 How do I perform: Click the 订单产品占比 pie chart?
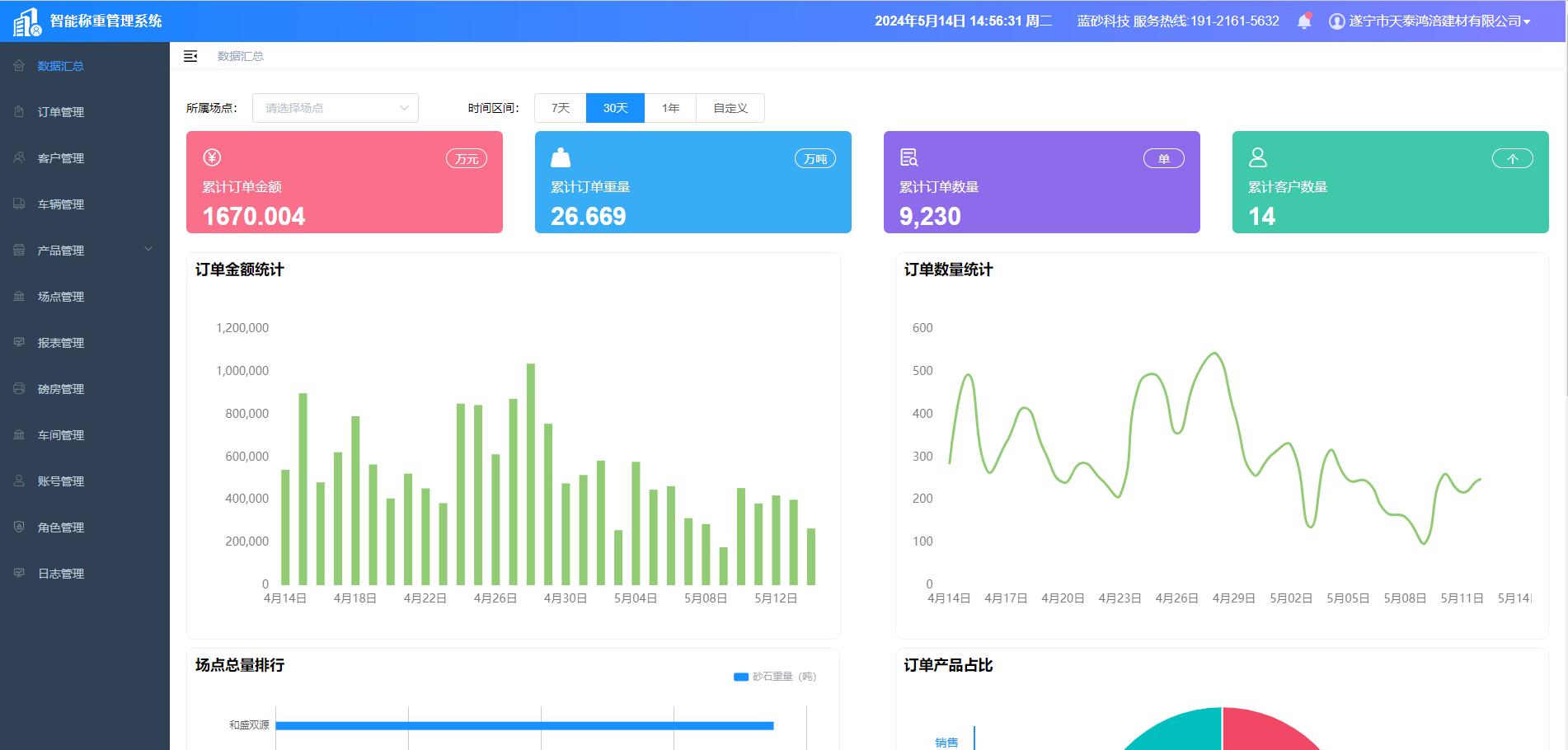coord(1222,729)
